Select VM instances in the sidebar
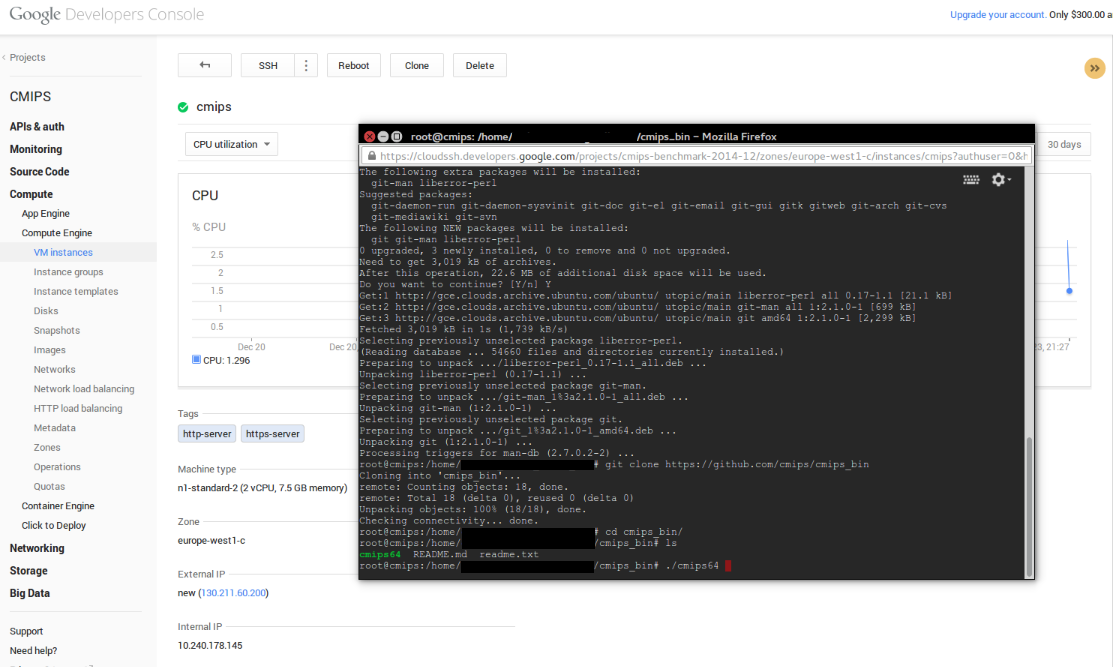 click(x=63, y=253)
